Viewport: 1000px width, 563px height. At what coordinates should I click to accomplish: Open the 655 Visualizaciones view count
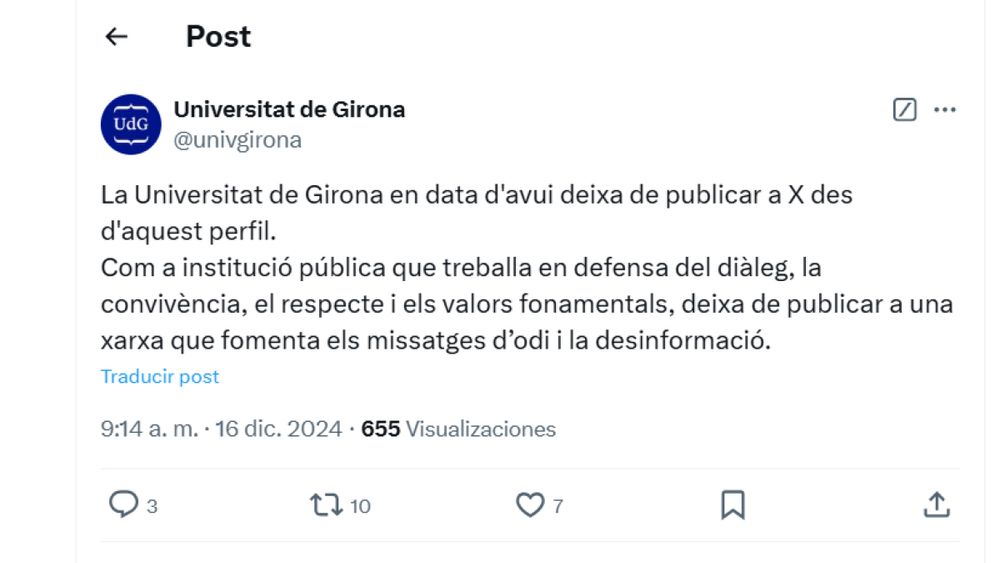(x=459, y=429)
